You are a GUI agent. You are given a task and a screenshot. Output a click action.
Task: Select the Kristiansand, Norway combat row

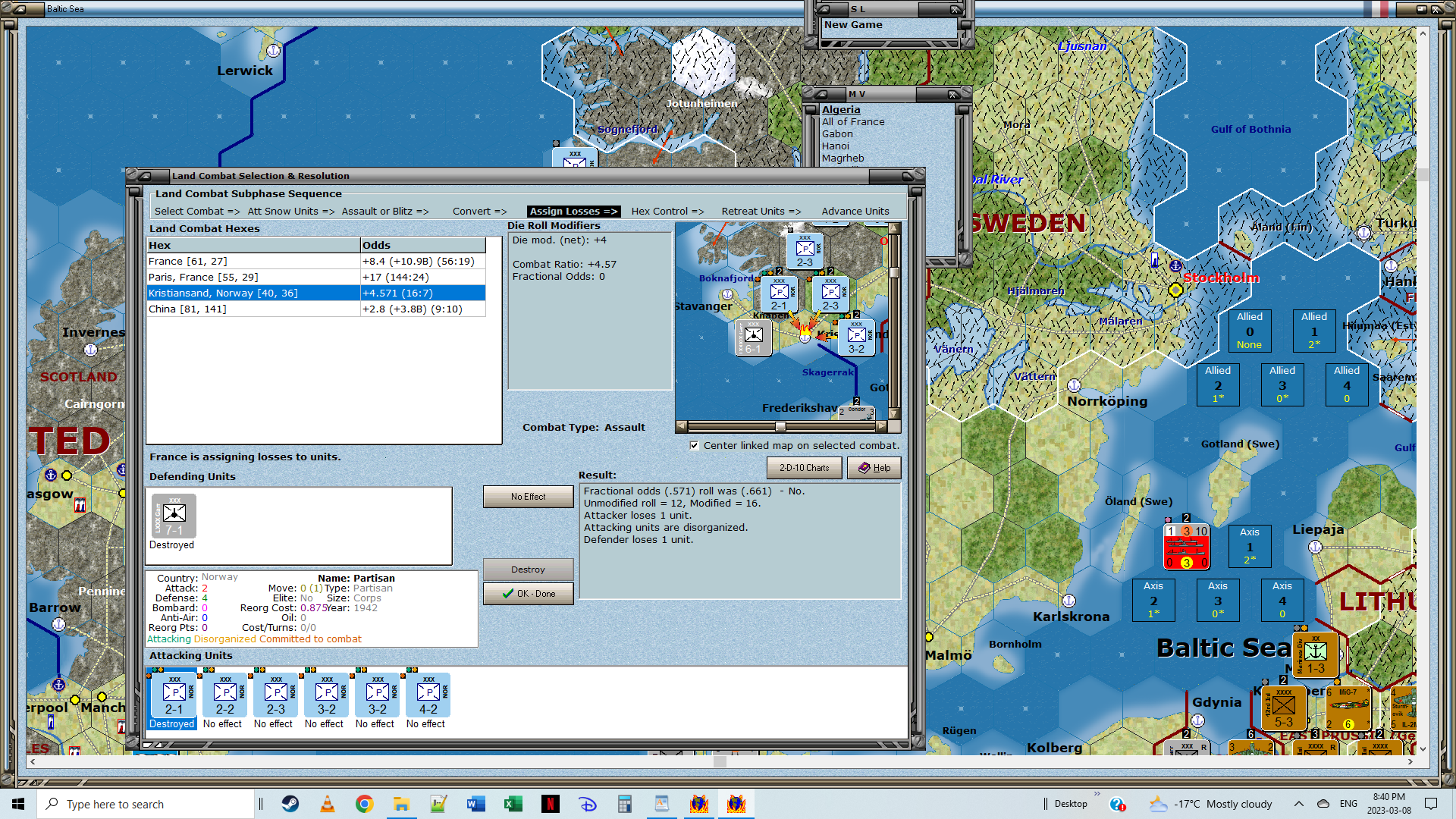(x=315, y=293)
